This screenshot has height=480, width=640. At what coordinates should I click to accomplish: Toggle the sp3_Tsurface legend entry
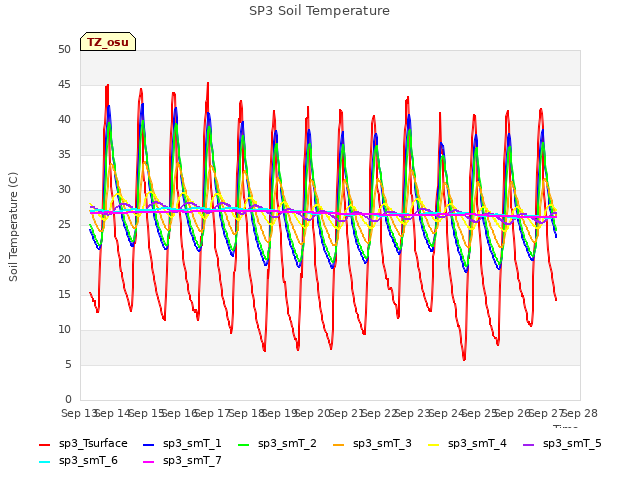click(x=83, y=444)
